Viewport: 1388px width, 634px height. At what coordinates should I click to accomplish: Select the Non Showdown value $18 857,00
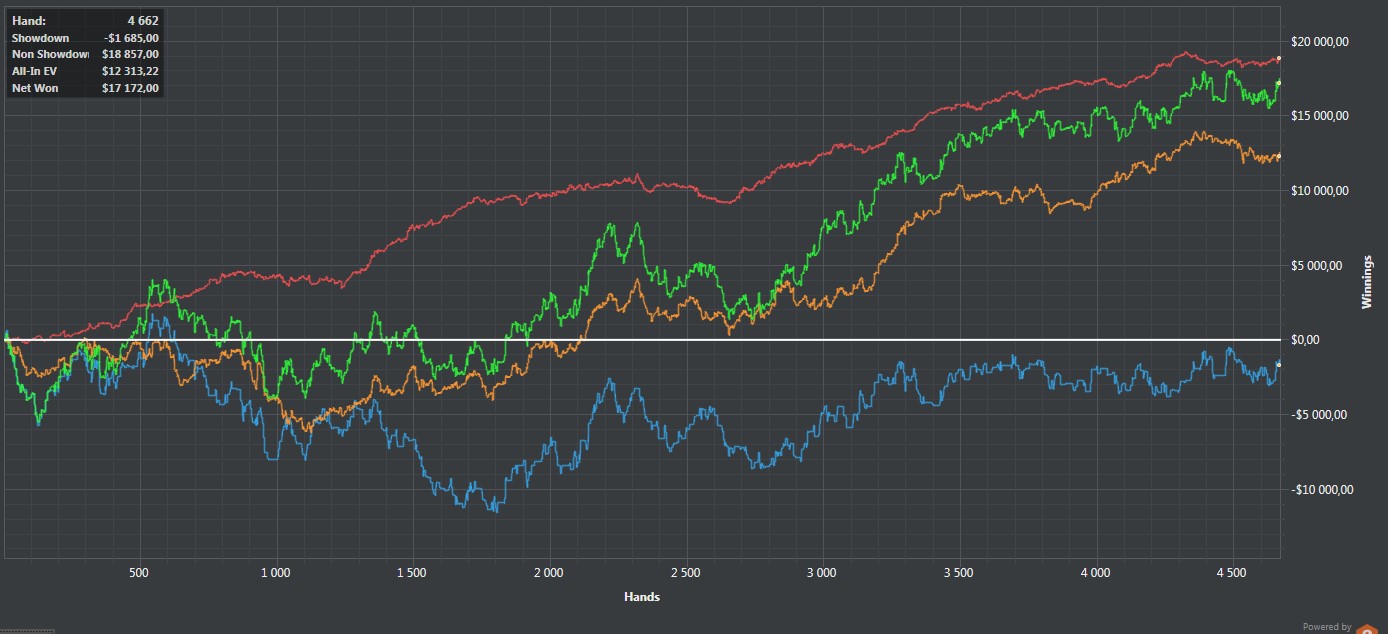(x=130, y=54)
